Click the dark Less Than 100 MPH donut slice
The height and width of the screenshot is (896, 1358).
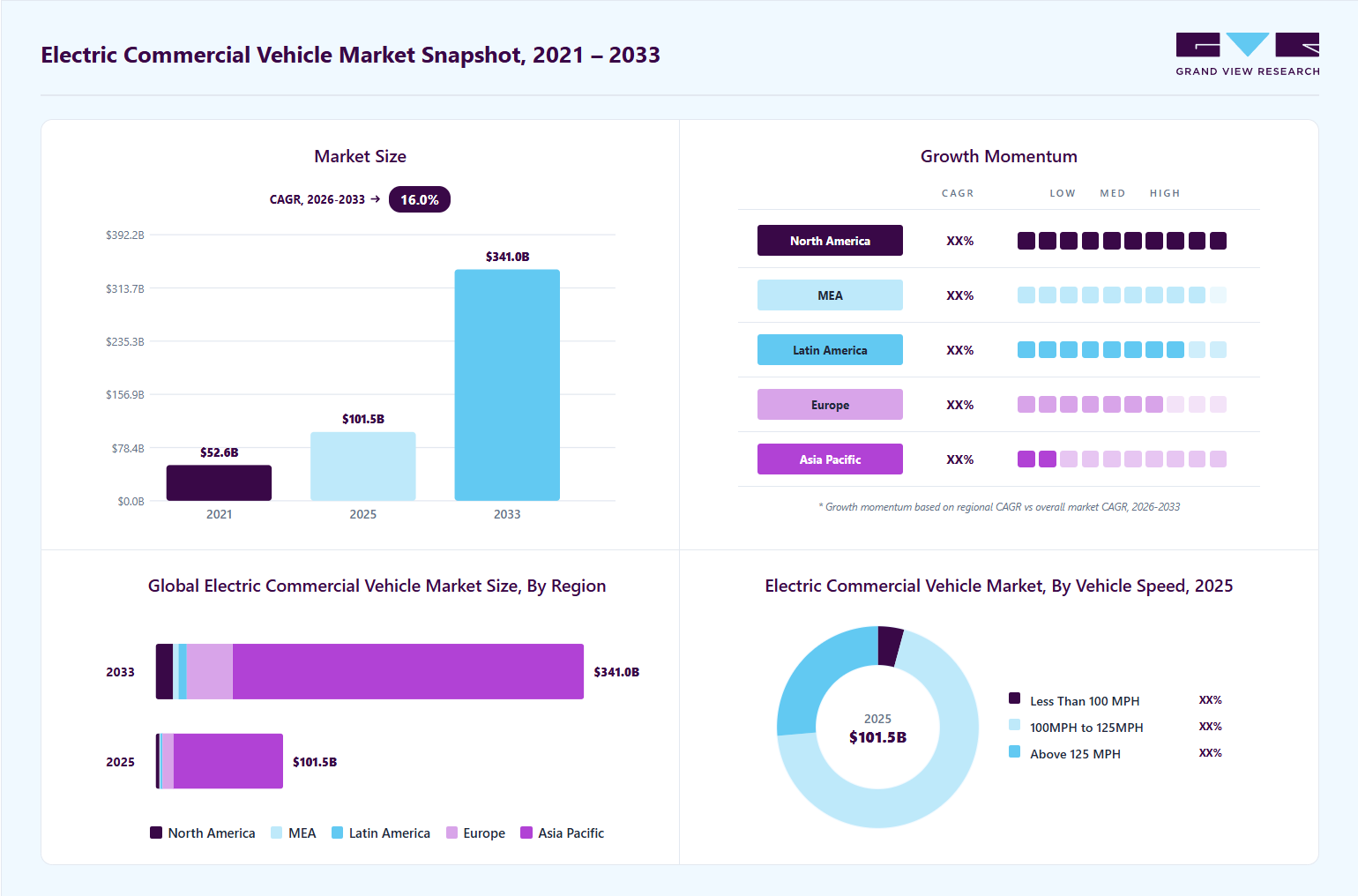click(x=889, y=646)
